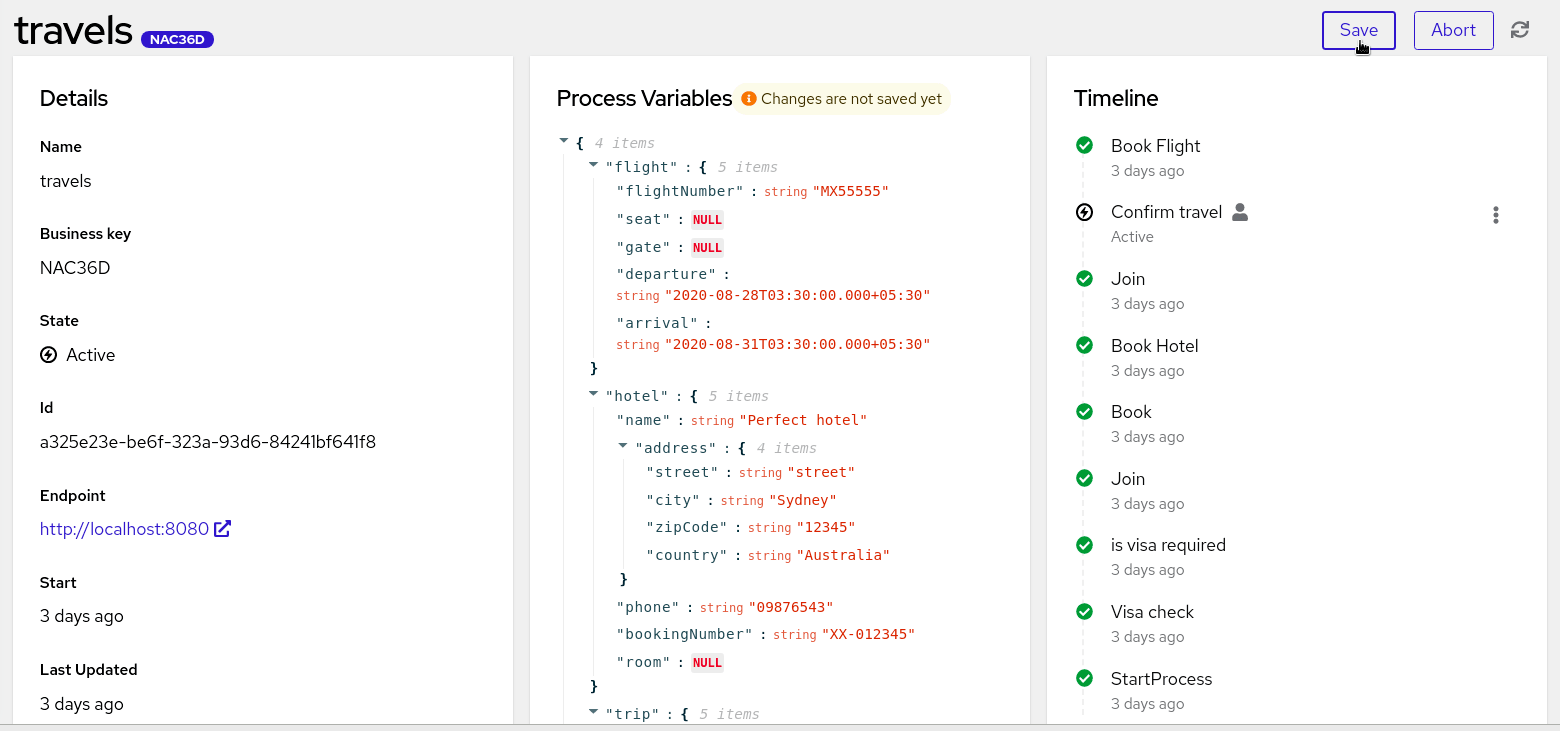This screenshot has width=1560, height=731.
Task: Click the travels page title
Action: click(73, 30)
